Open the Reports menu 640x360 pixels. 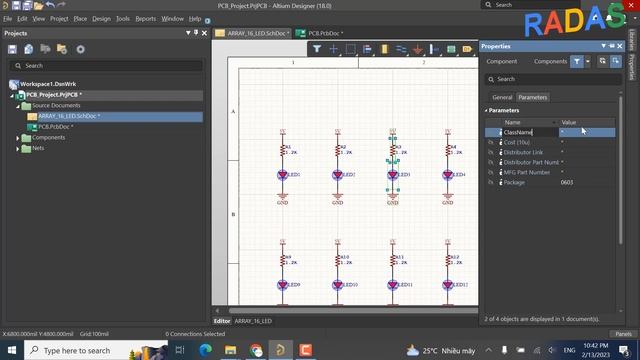pos(145,19)
